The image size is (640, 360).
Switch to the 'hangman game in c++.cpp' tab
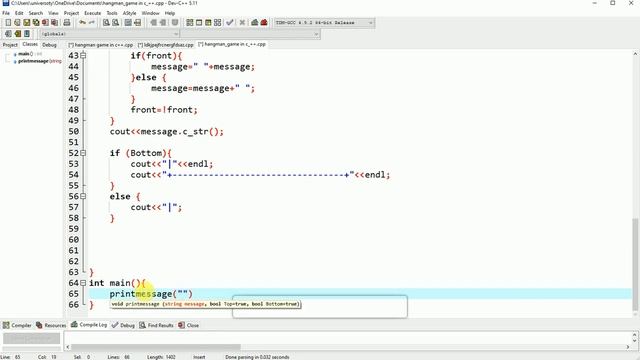point(101,45)
